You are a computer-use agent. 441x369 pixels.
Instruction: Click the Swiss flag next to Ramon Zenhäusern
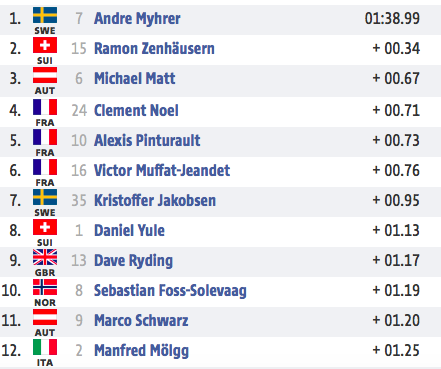pos(45,45)
